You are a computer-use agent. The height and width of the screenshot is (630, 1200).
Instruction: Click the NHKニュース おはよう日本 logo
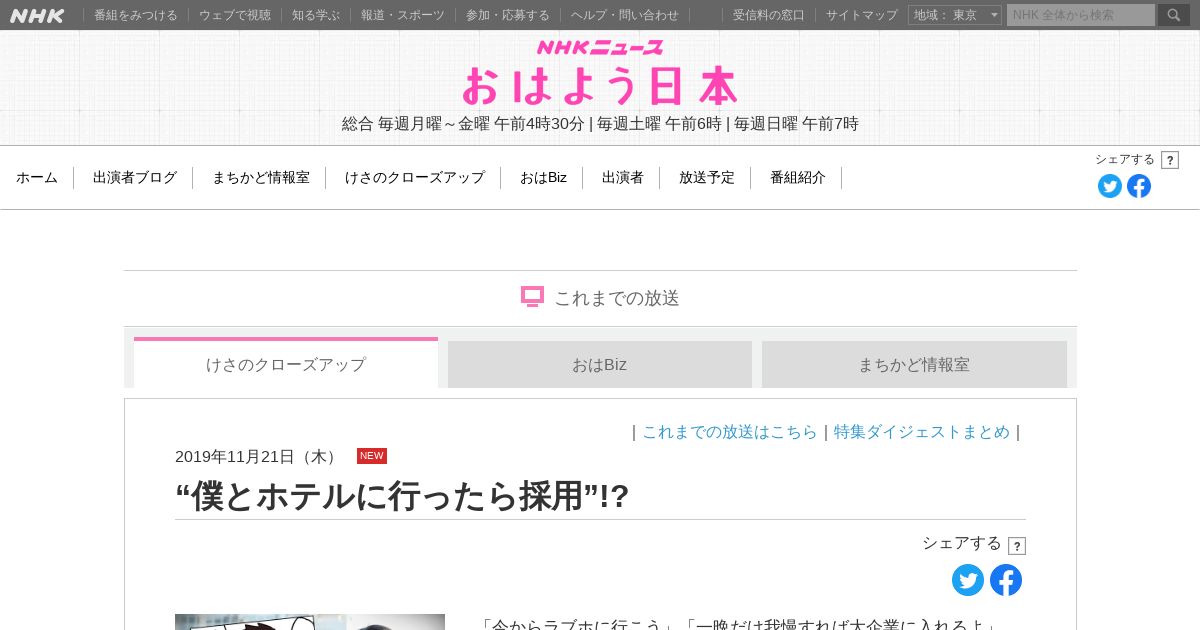[600, 74]
